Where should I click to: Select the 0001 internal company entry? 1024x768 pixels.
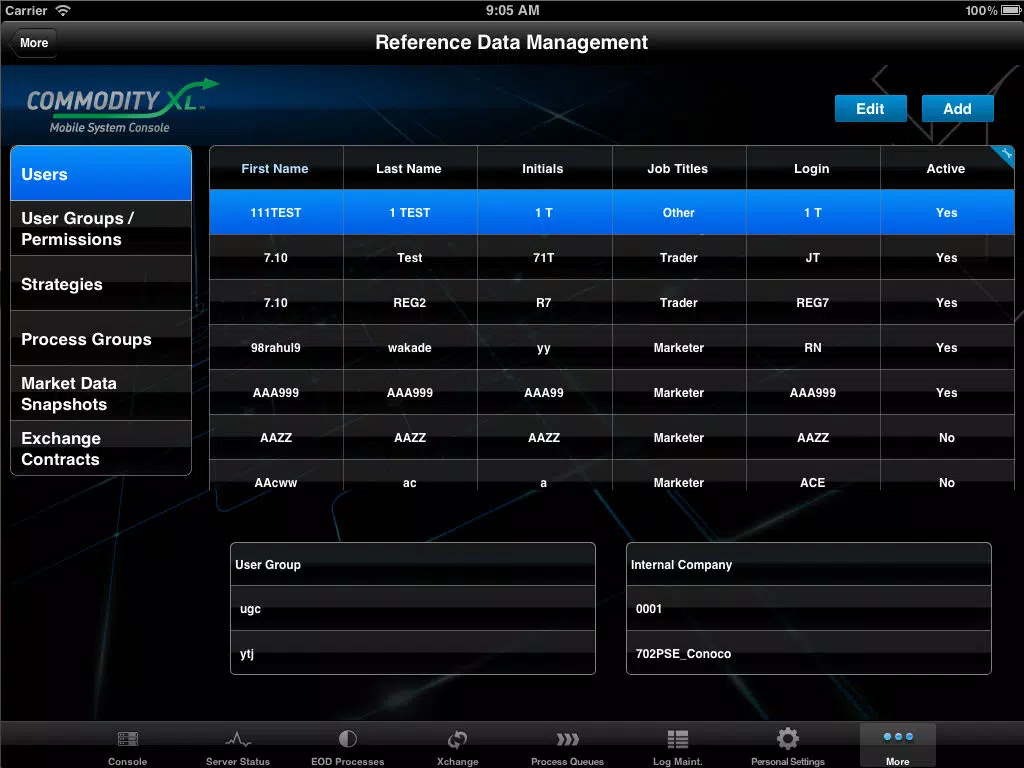tap(808, 608)
